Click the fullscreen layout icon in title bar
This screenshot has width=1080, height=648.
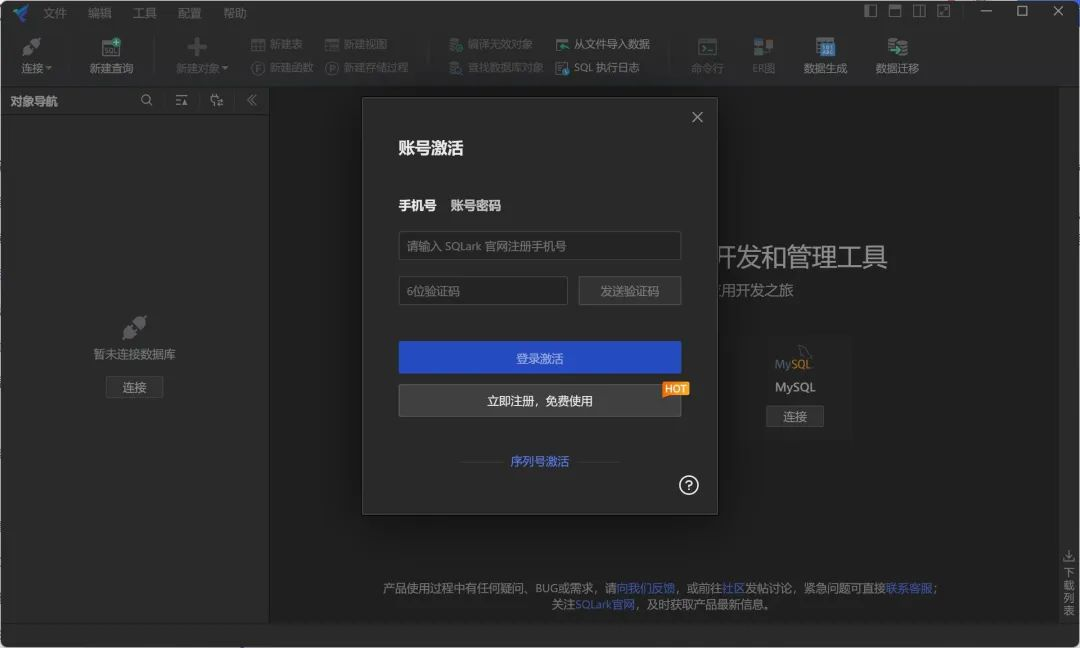pyautogui.click(x=943, y=11)
